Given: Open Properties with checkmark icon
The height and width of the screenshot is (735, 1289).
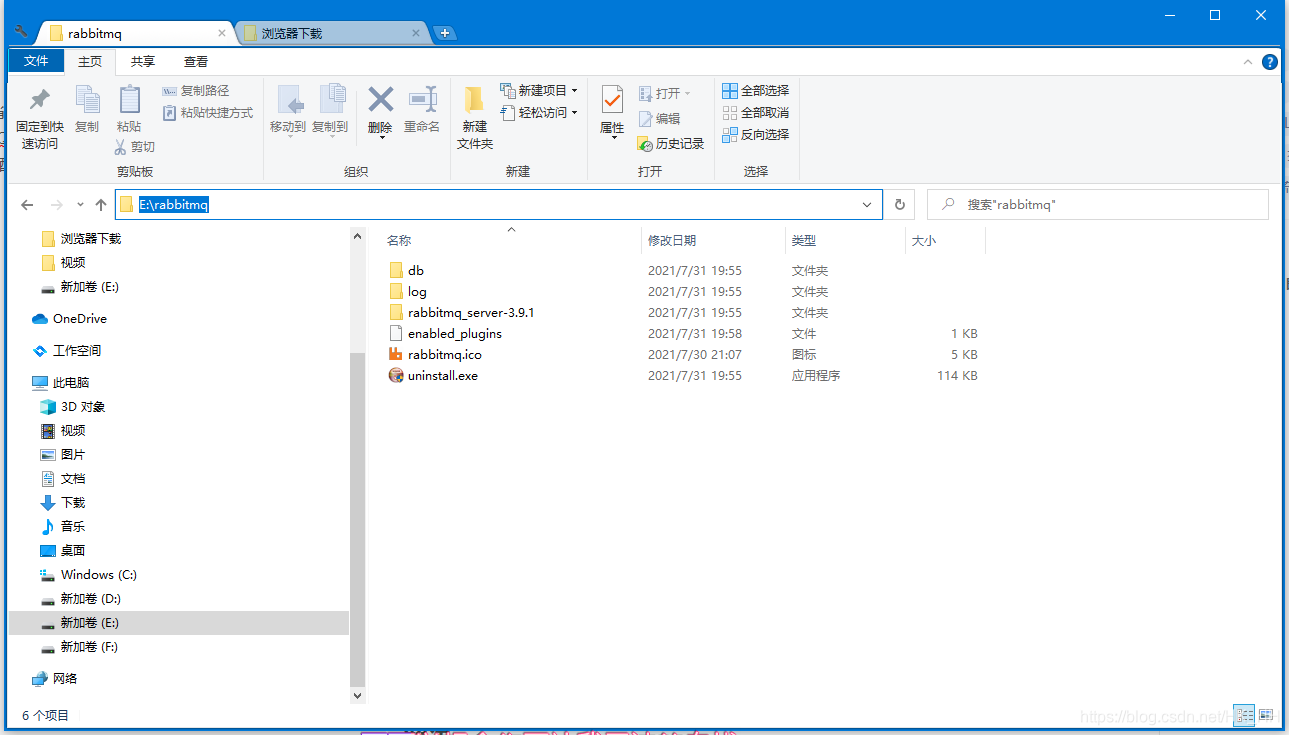Looking at the screenshot, I should point(612,100).
